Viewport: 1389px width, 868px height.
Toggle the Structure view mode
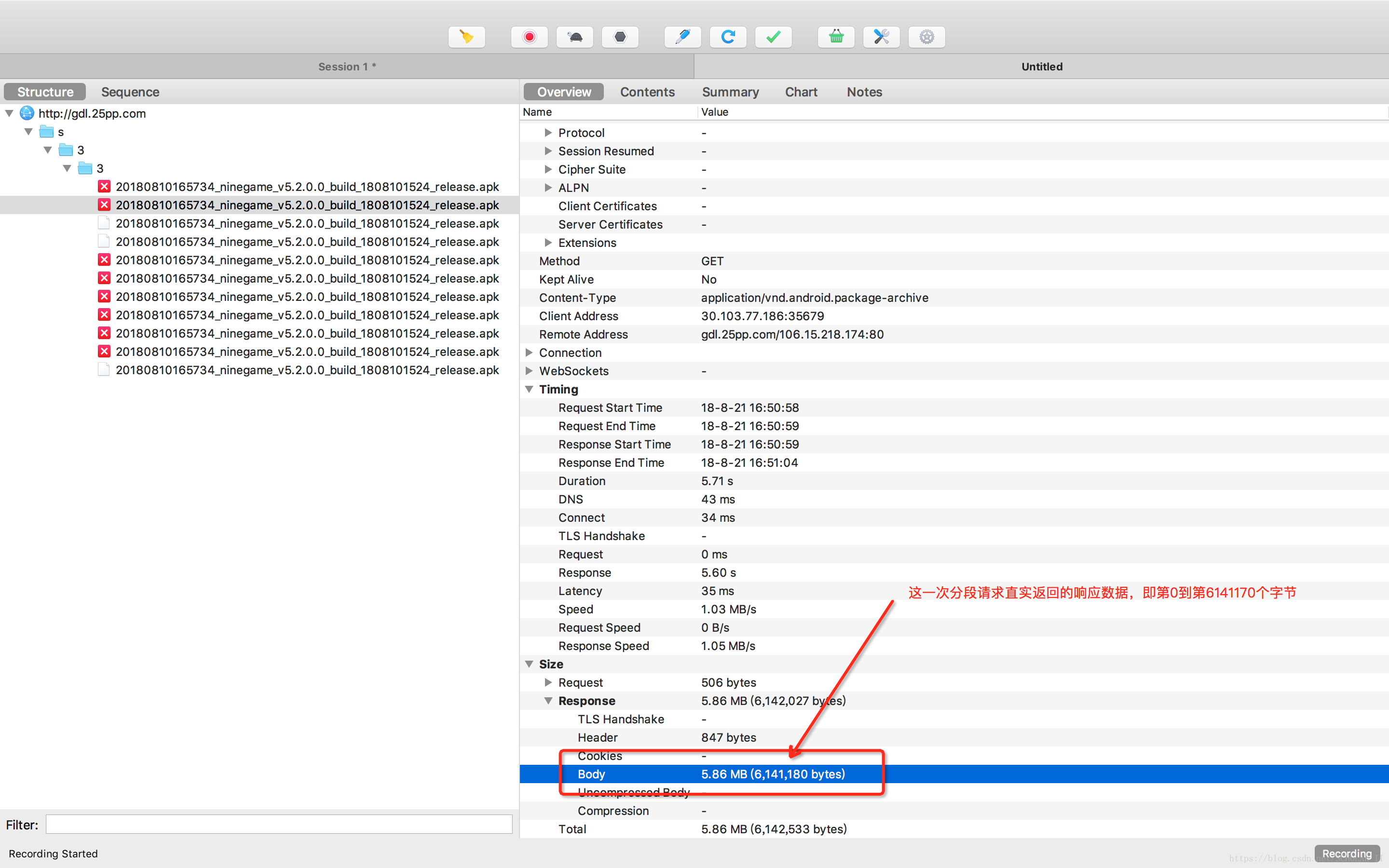(45, 91)
